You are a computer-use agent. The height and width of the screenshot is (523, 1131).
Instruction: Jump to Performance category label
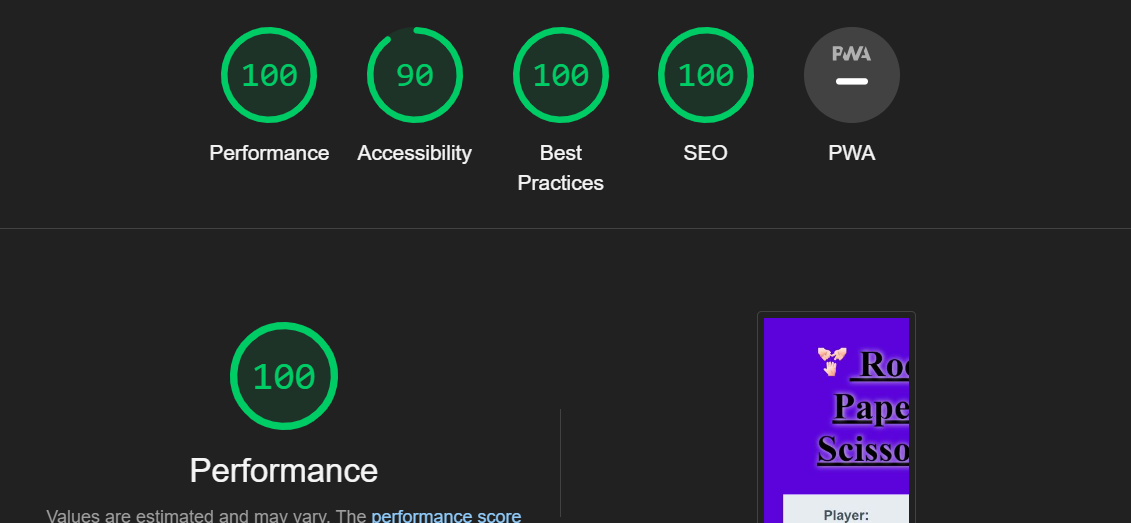pos(269,153)
